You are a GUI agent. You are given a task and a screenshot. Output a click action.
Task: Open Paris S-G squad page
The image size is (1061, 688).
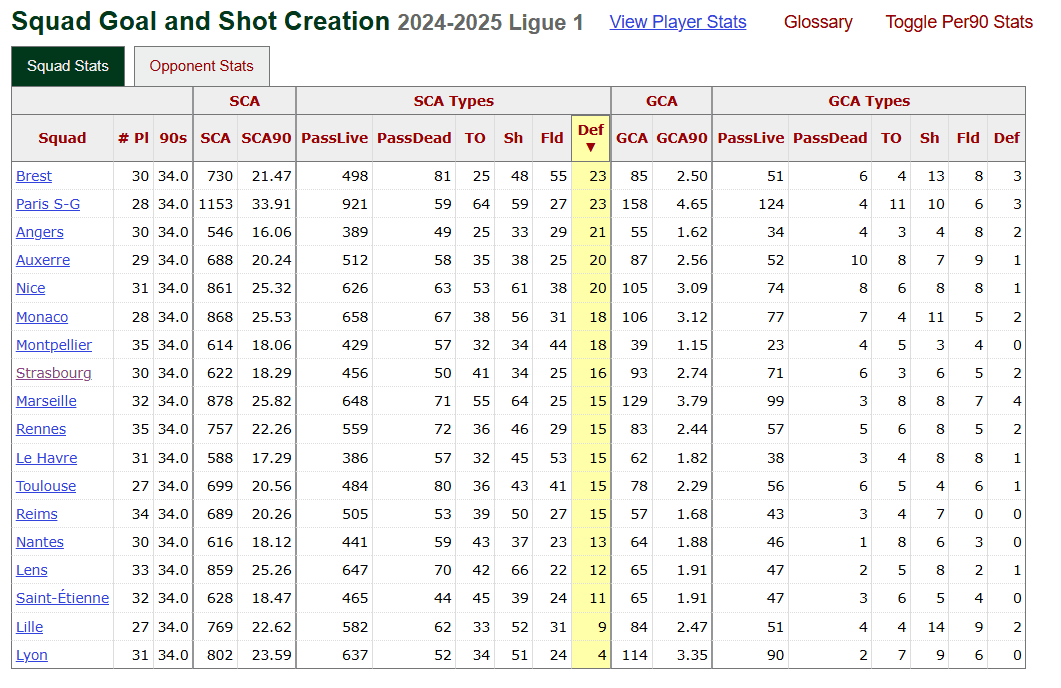click(47, 204)
